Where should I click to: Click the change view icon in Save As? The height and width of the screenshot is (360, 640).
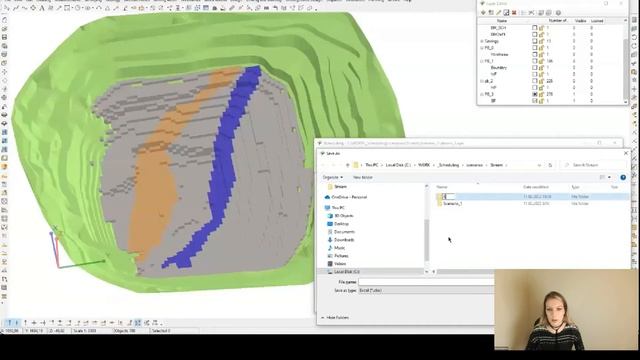(x=602, y=177)
